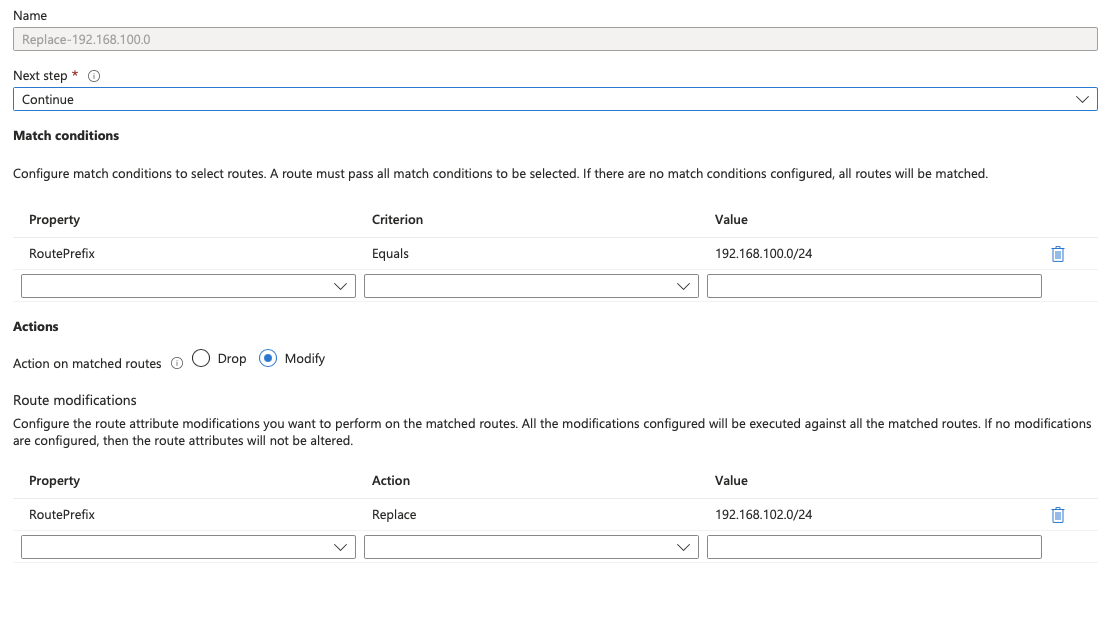Viewport: 1106px width, 620px height.
Task: Open the Next step Continue dropdown
Action: tap(555, 99)
